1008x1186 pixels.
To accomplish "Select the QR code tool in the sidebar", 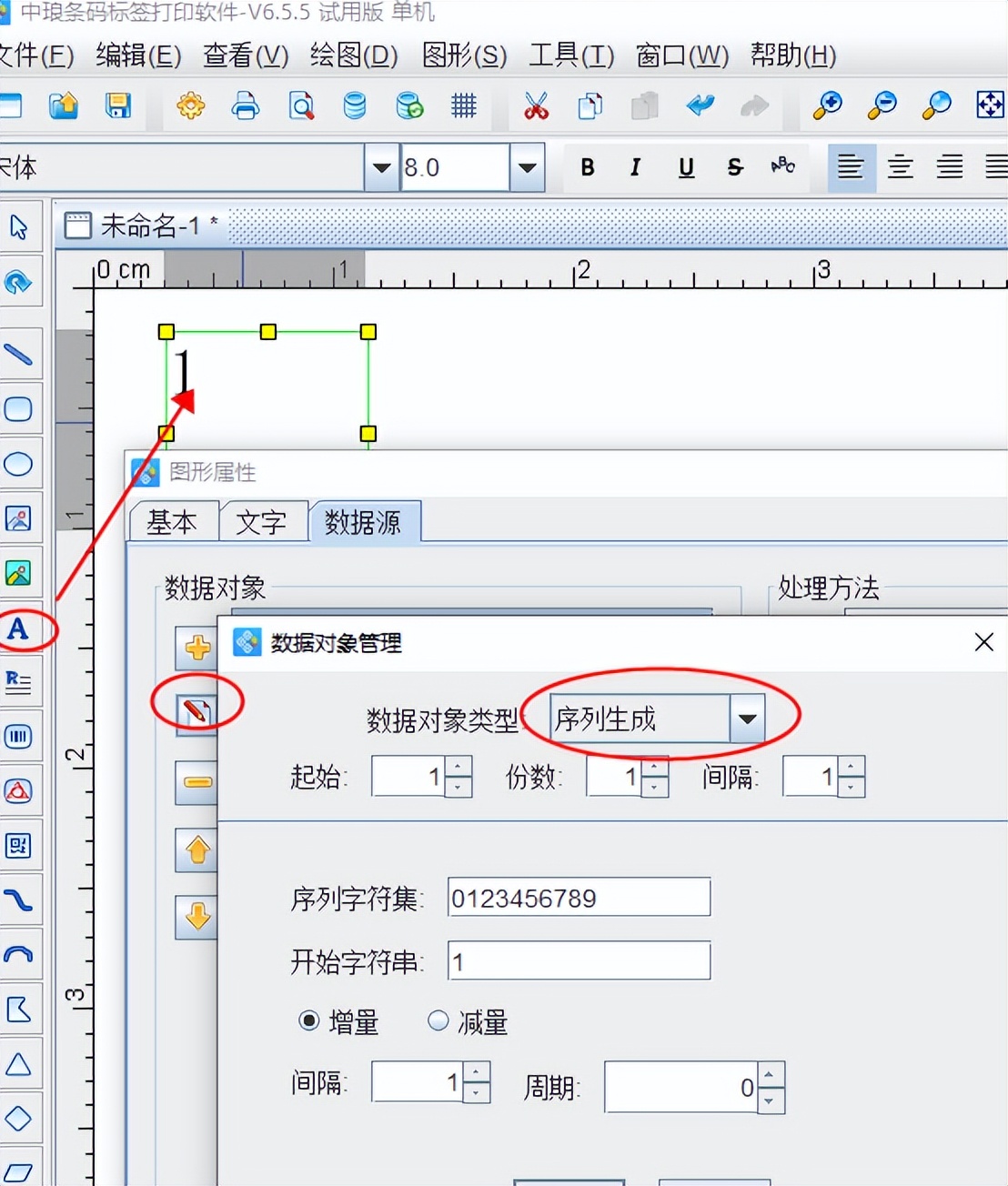I will [19, 846].
